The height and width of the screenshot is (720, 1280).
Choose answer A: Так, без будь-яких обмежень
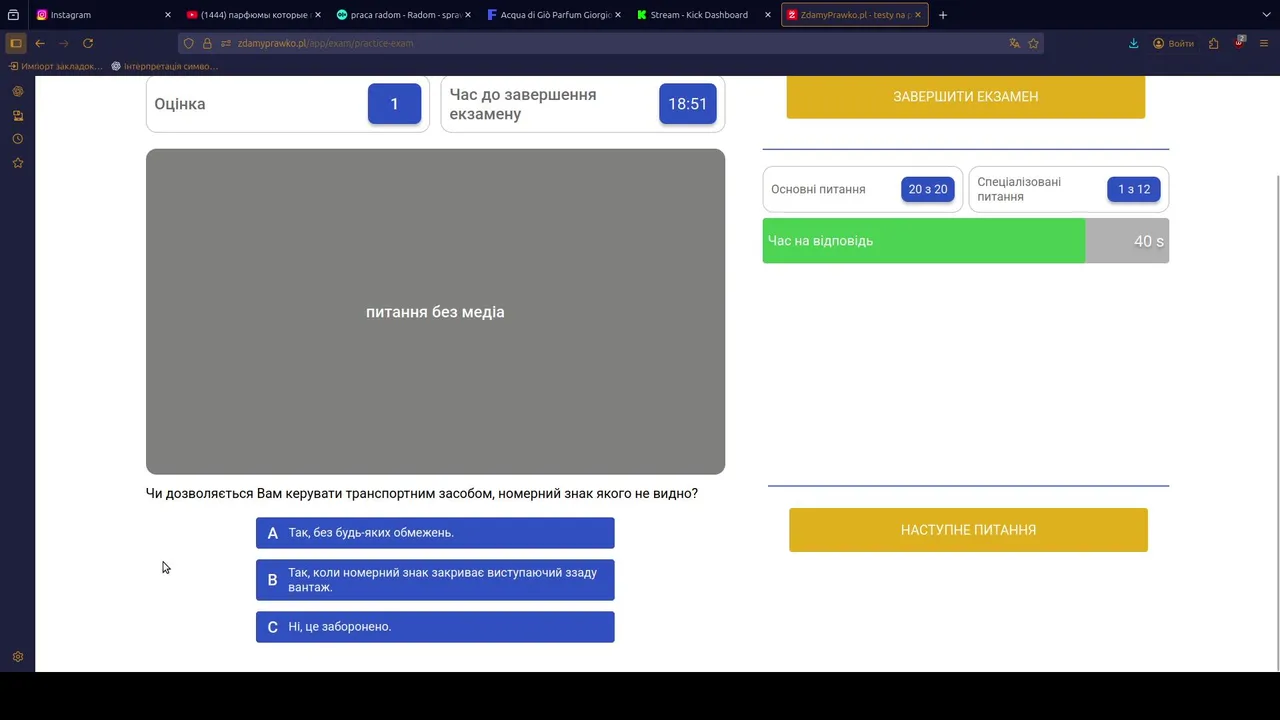435,533
